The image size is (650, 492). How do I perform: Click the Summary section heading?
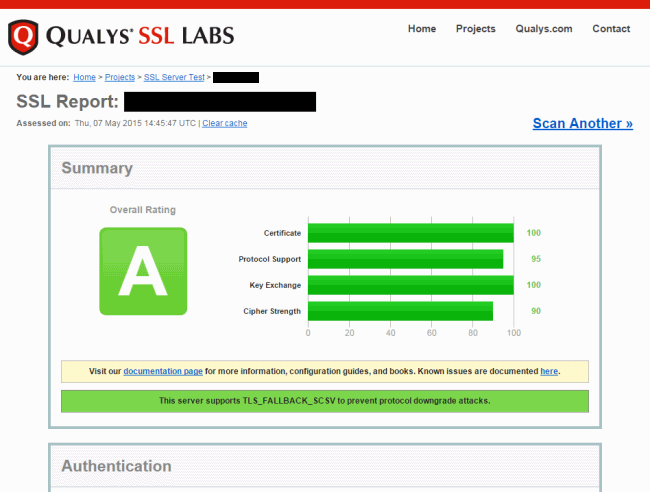pos(97,168)
